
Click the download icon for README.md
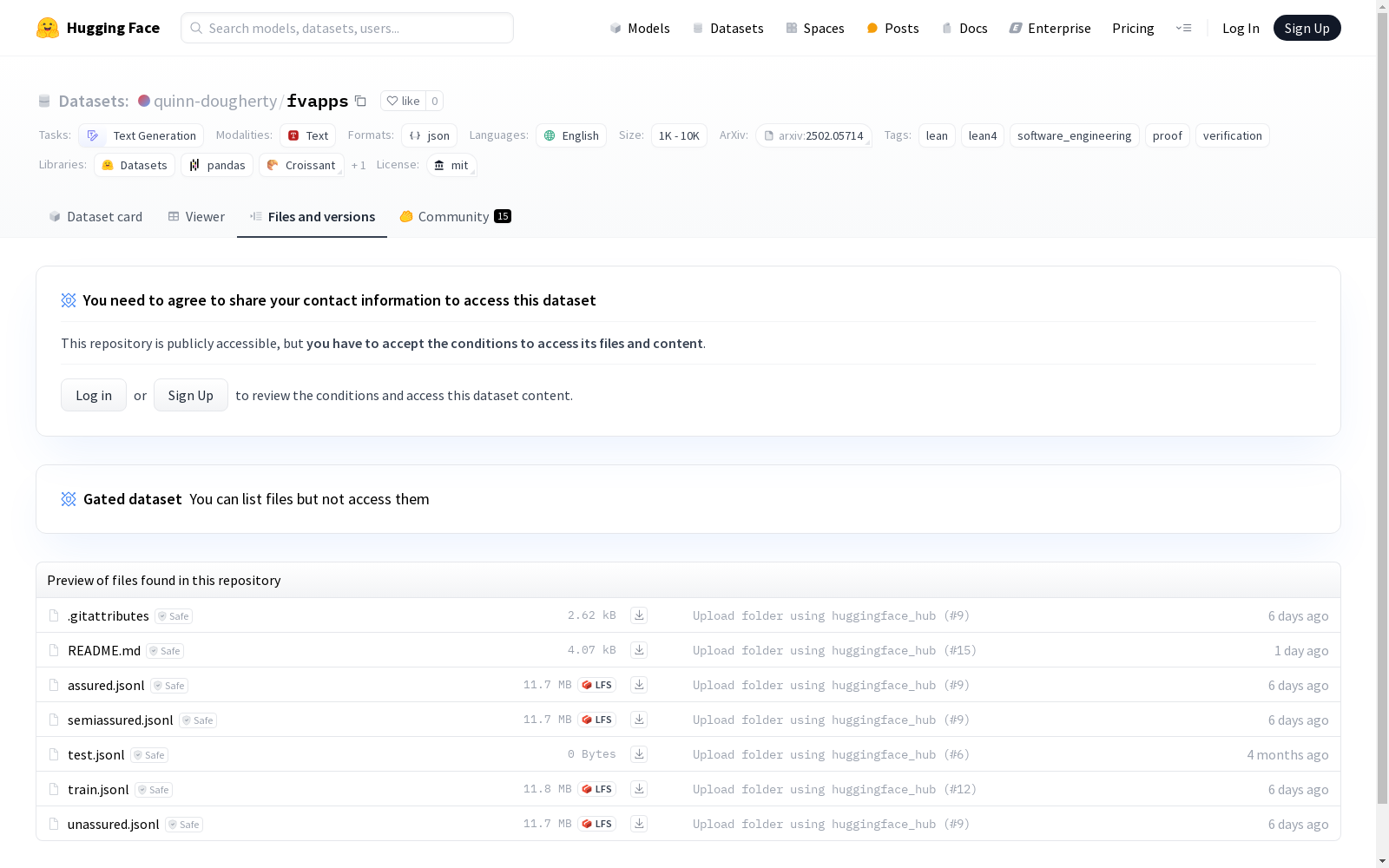click(x=639, y=650)
